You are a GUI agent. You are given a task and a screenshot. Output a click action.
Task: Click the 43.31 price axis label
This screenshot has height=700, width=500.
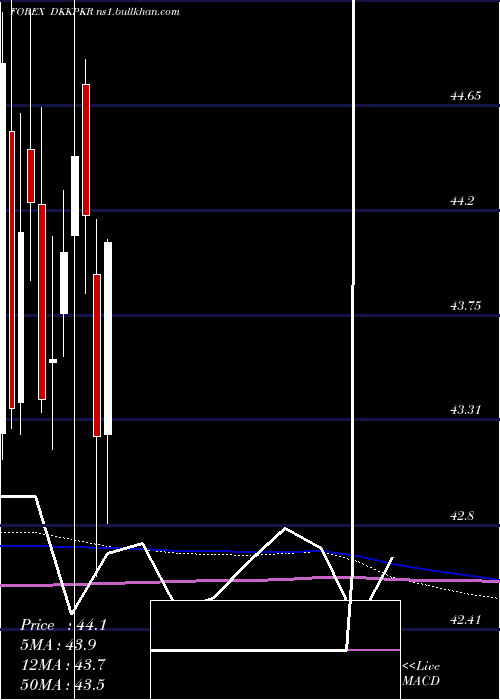(x=465, y=409)
